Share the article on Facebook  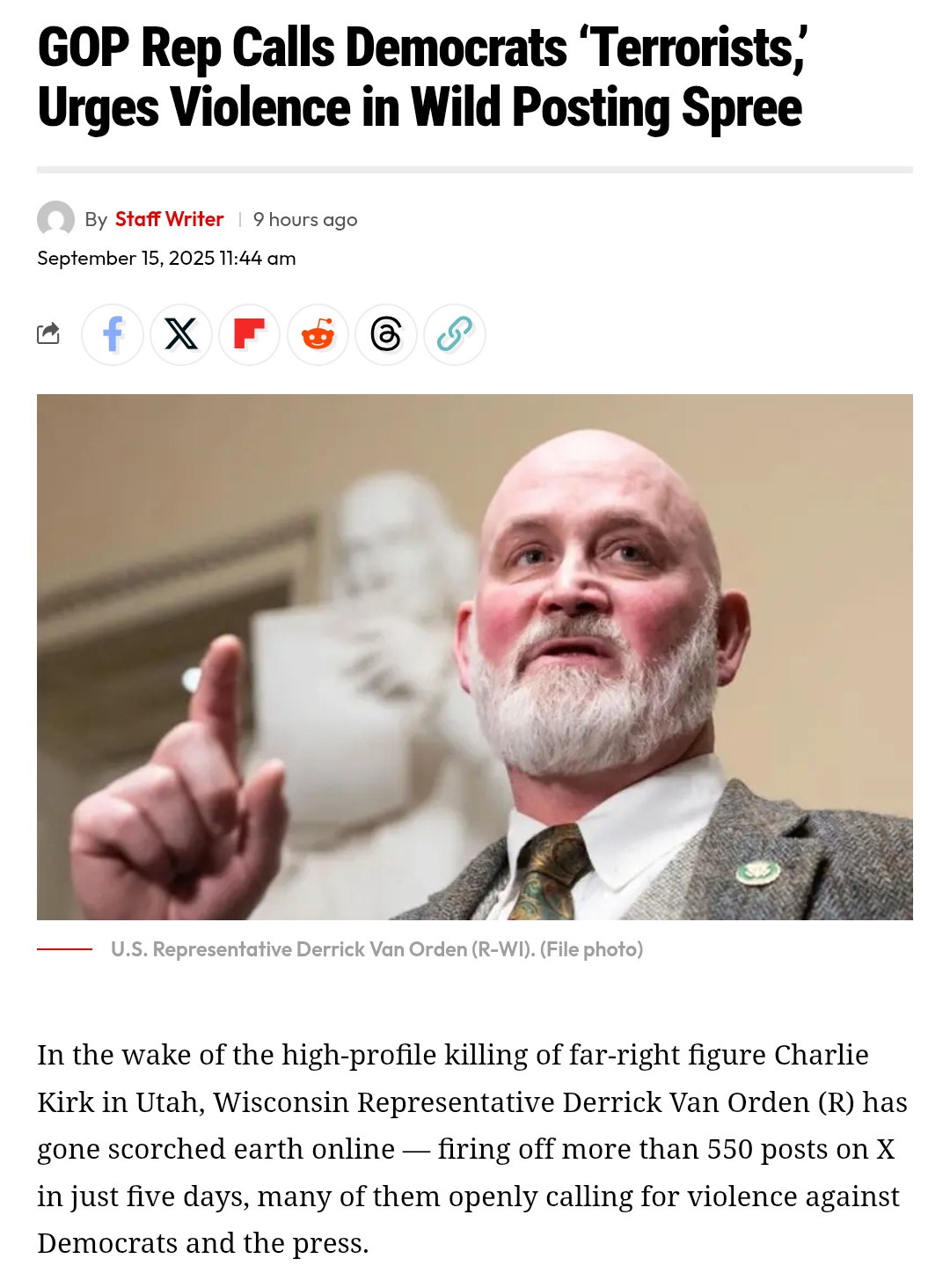(113, 334)
